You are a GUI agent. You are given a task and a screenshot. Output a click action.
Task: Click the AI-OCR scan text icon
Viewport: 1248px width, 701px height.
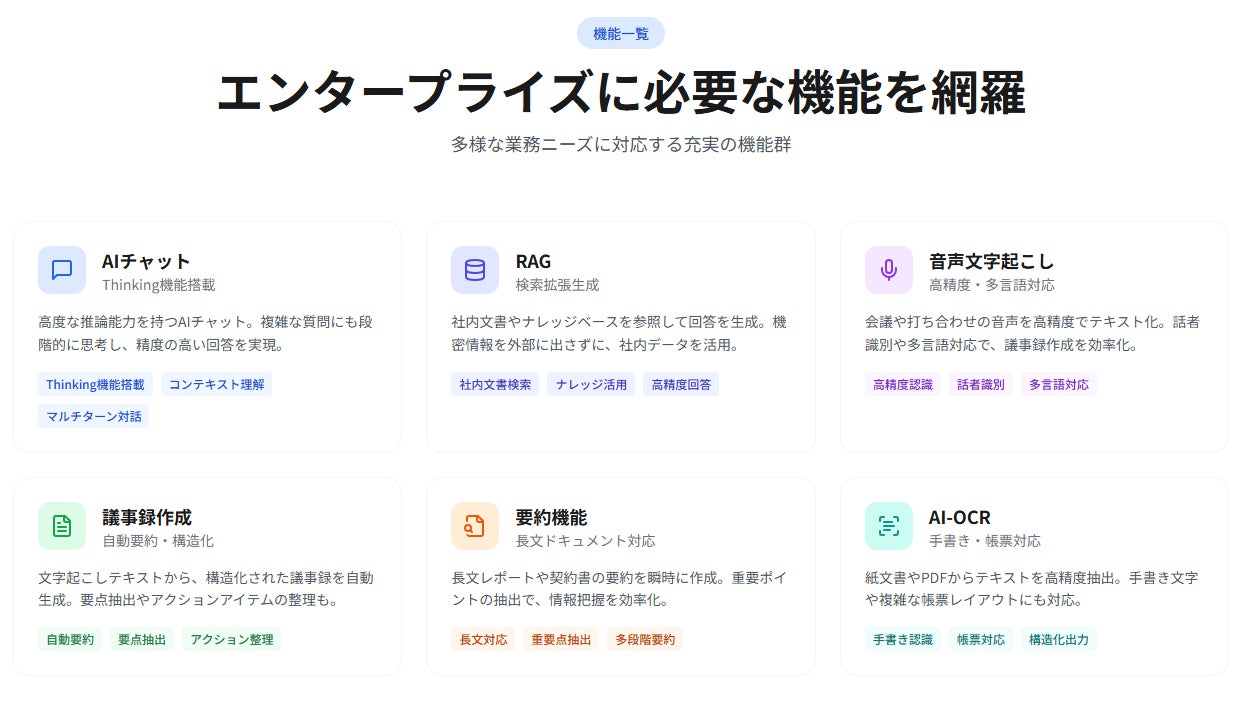[x=888, y=526]
